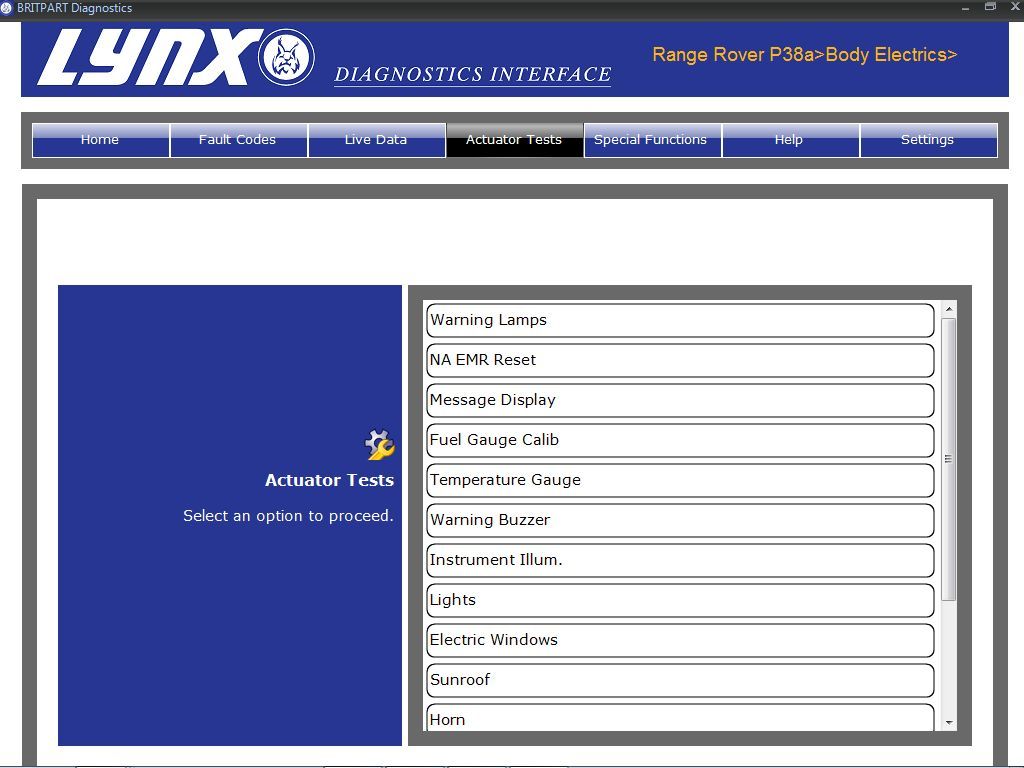This screenshot has width=1024, height=768.
Task: Start the Temperature Gauge test
Action: click(x=680, y=480)
